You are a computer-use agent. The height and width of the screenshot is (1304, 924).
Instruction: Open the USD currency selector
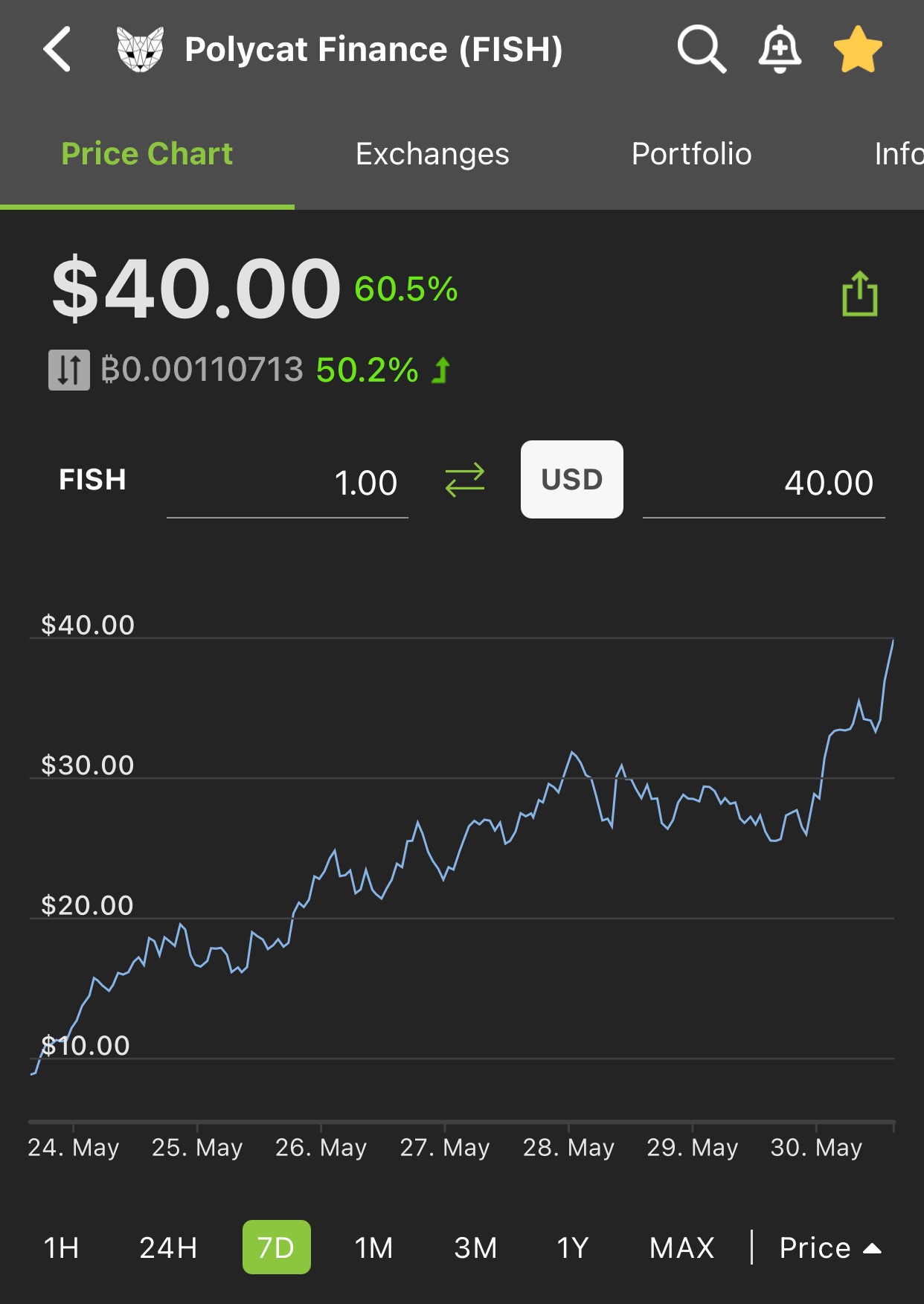(x=572, y=479)
